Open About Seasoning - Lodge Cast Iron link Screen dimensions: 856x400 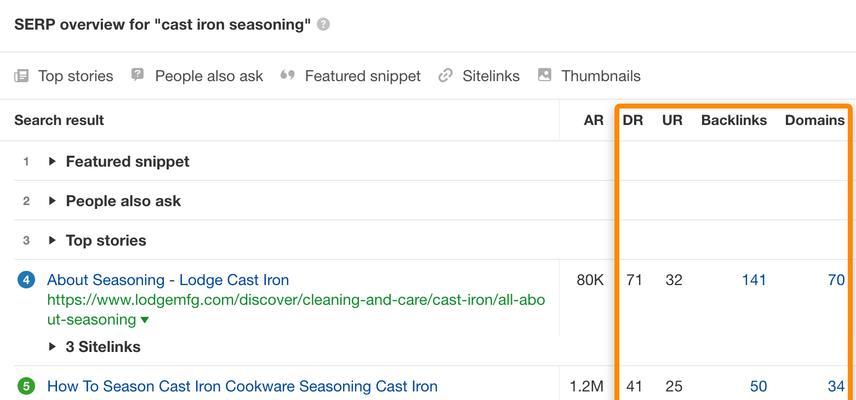tap(168, 280)
